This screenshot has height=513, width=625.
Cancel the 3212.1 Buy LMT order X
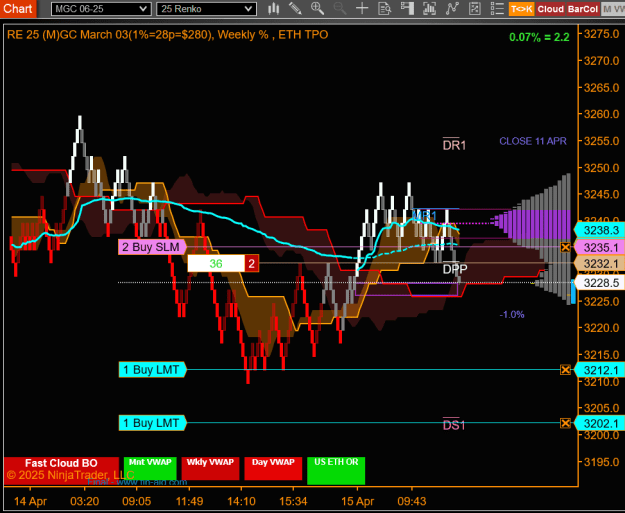565,370
